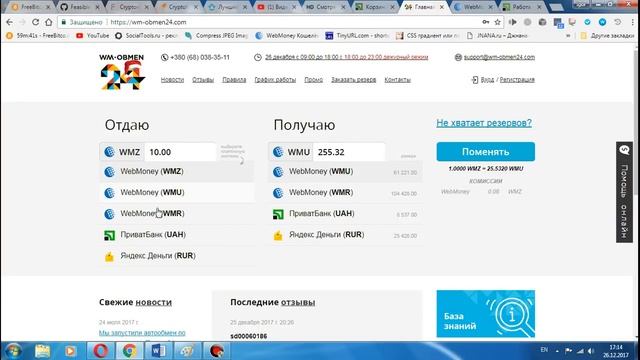This screenshot has height=360, width=640.
Task: Open the Регистрация link
Action: [x=517, y=80]
